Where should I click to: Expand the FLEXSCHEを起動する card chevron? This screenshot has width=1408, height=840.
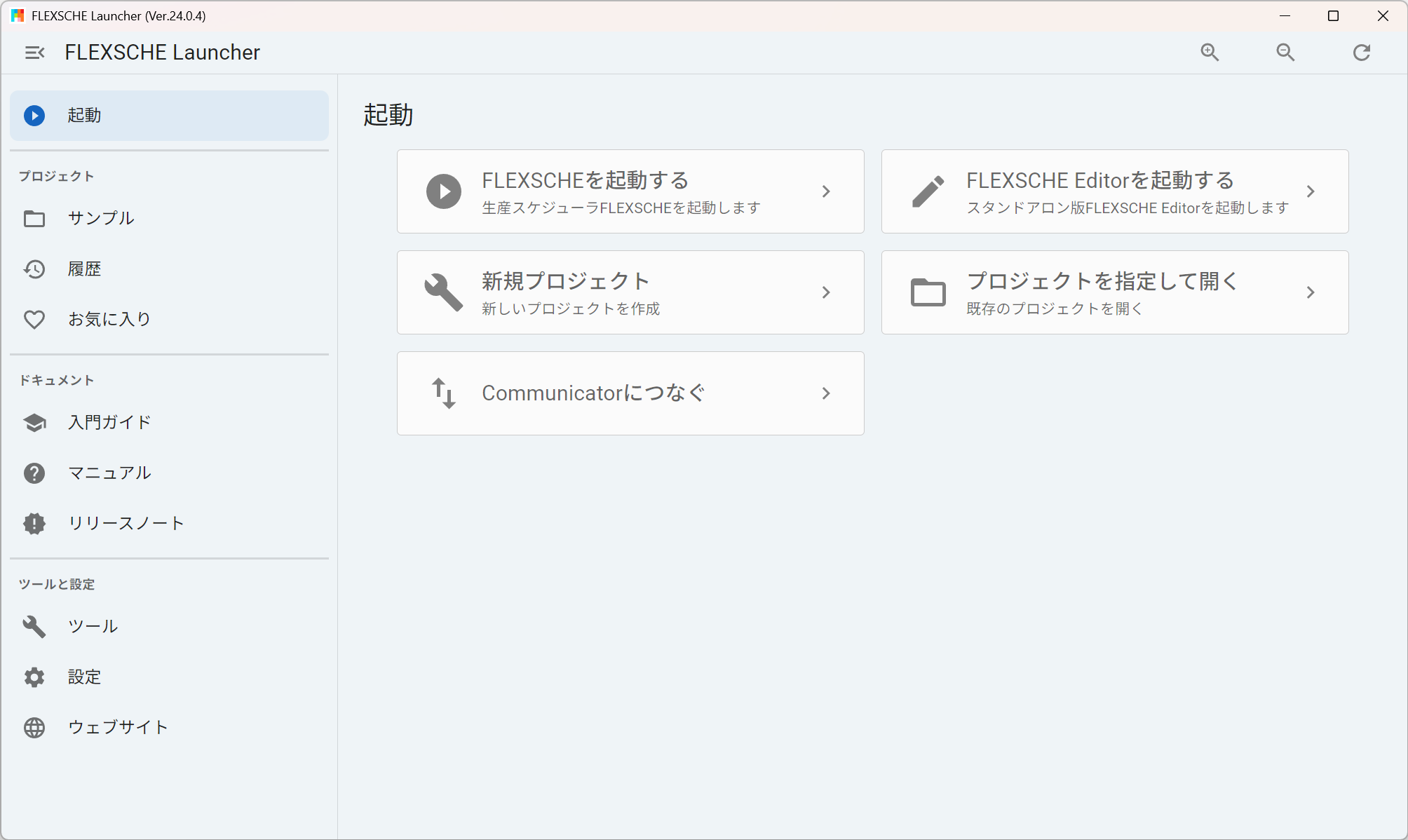click(x=826, y=191)
